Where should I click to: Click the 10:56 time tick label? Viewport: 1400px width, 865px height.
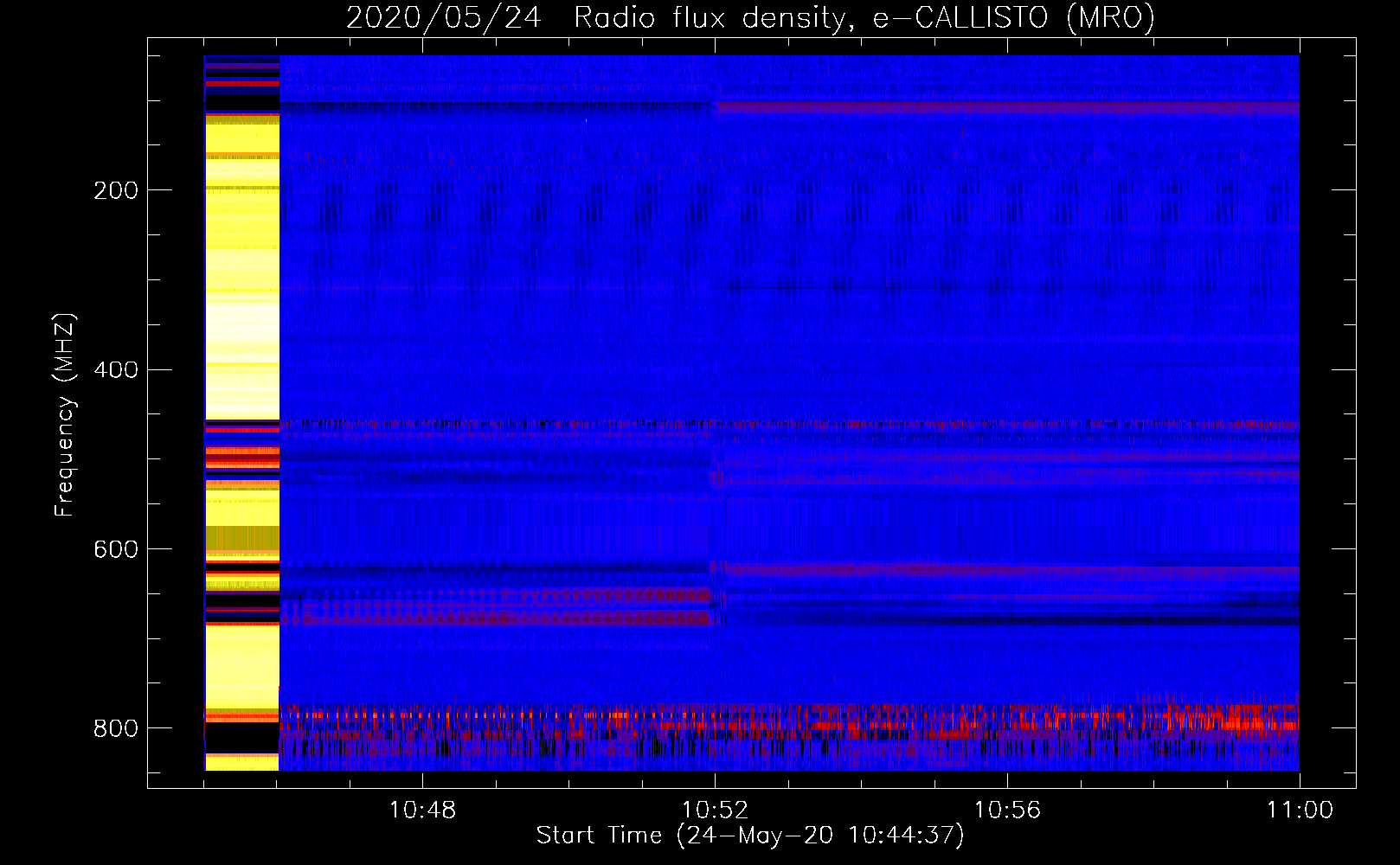(1007, 811)
